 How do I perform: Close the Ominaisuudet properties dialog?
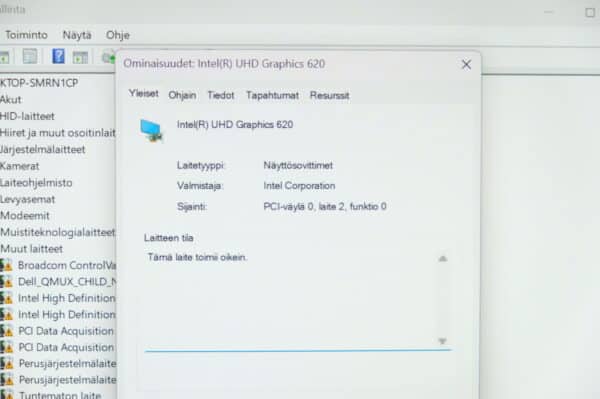tap(466, 64)
